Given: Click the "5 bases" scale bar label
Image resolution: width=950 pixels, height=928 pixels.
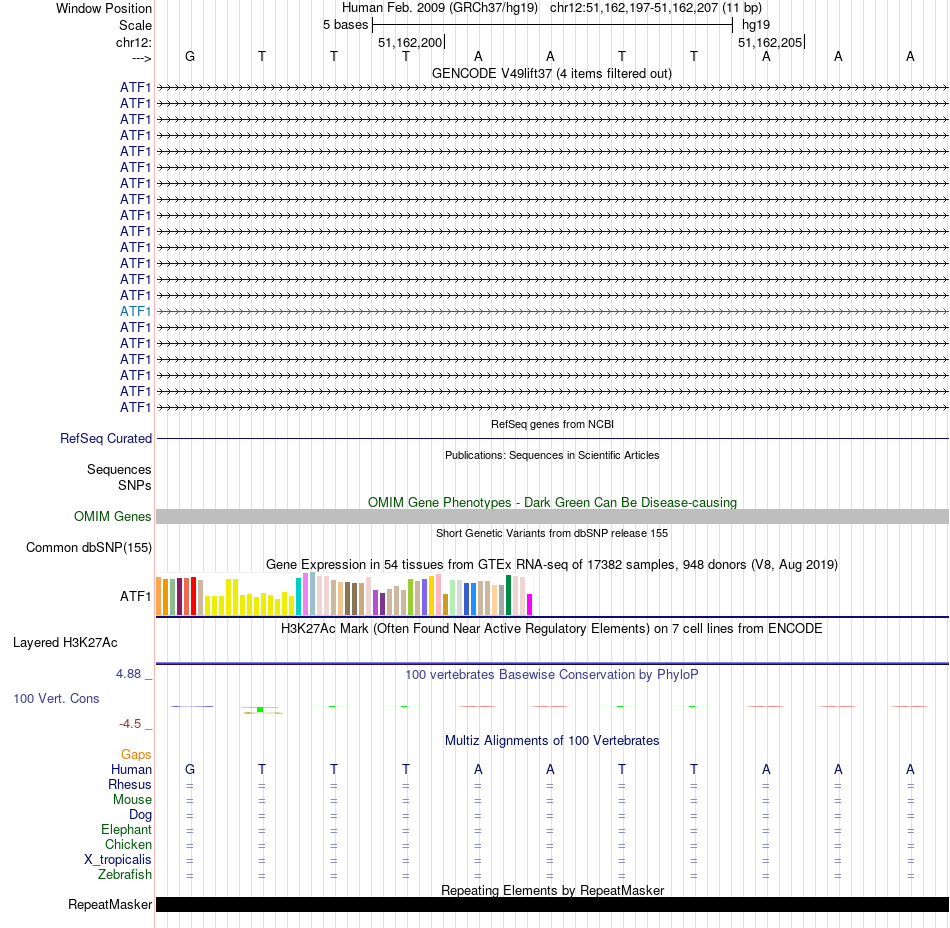Looking at the screenshot, I should tap(345, 25).
